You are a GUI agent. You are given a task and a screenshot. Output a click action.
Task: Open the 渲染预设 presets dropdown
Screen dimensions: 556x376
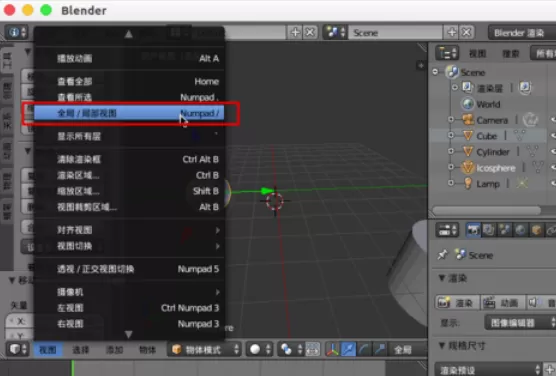489,370
